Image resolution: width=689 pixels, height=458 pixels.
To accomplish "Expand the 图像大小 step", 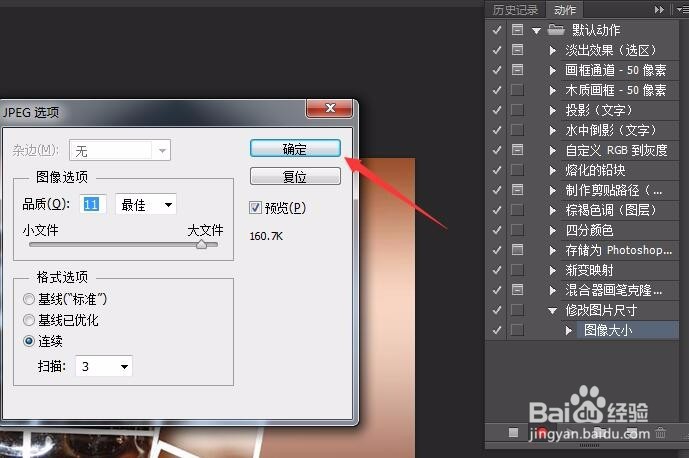I will point(569,330).
